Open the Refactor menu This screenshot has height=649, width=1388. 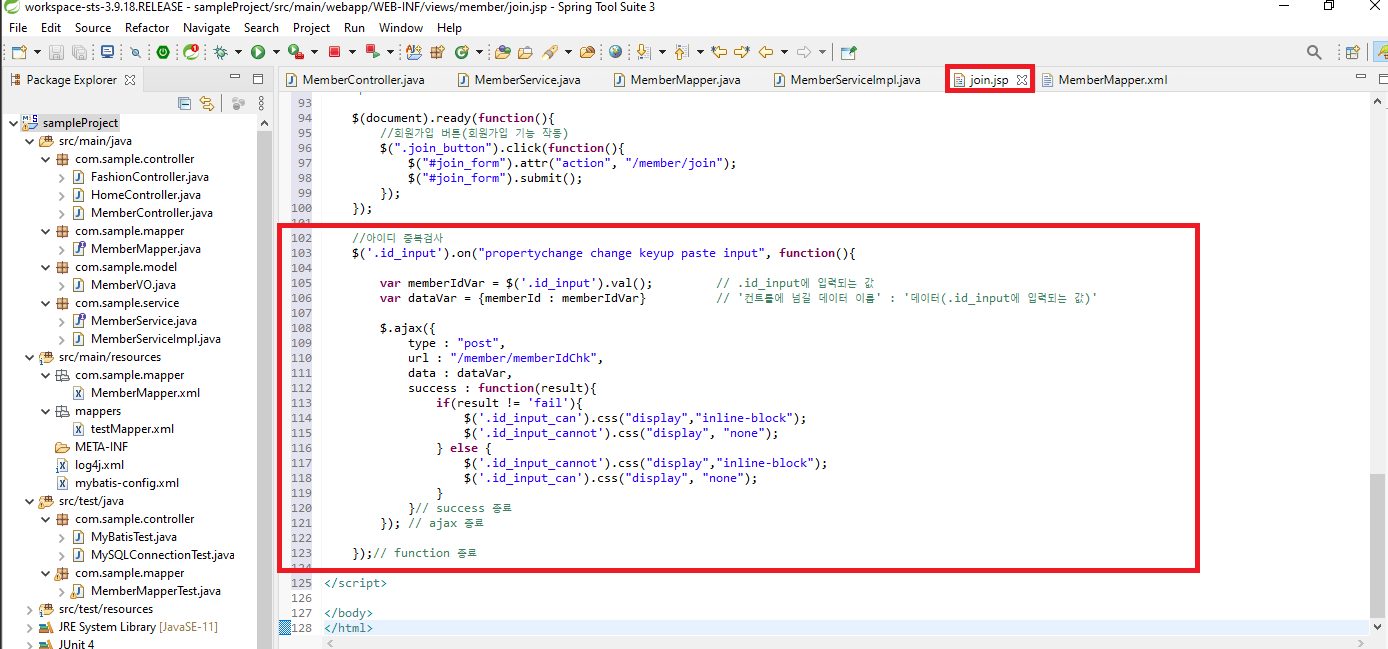click(147, 27)
